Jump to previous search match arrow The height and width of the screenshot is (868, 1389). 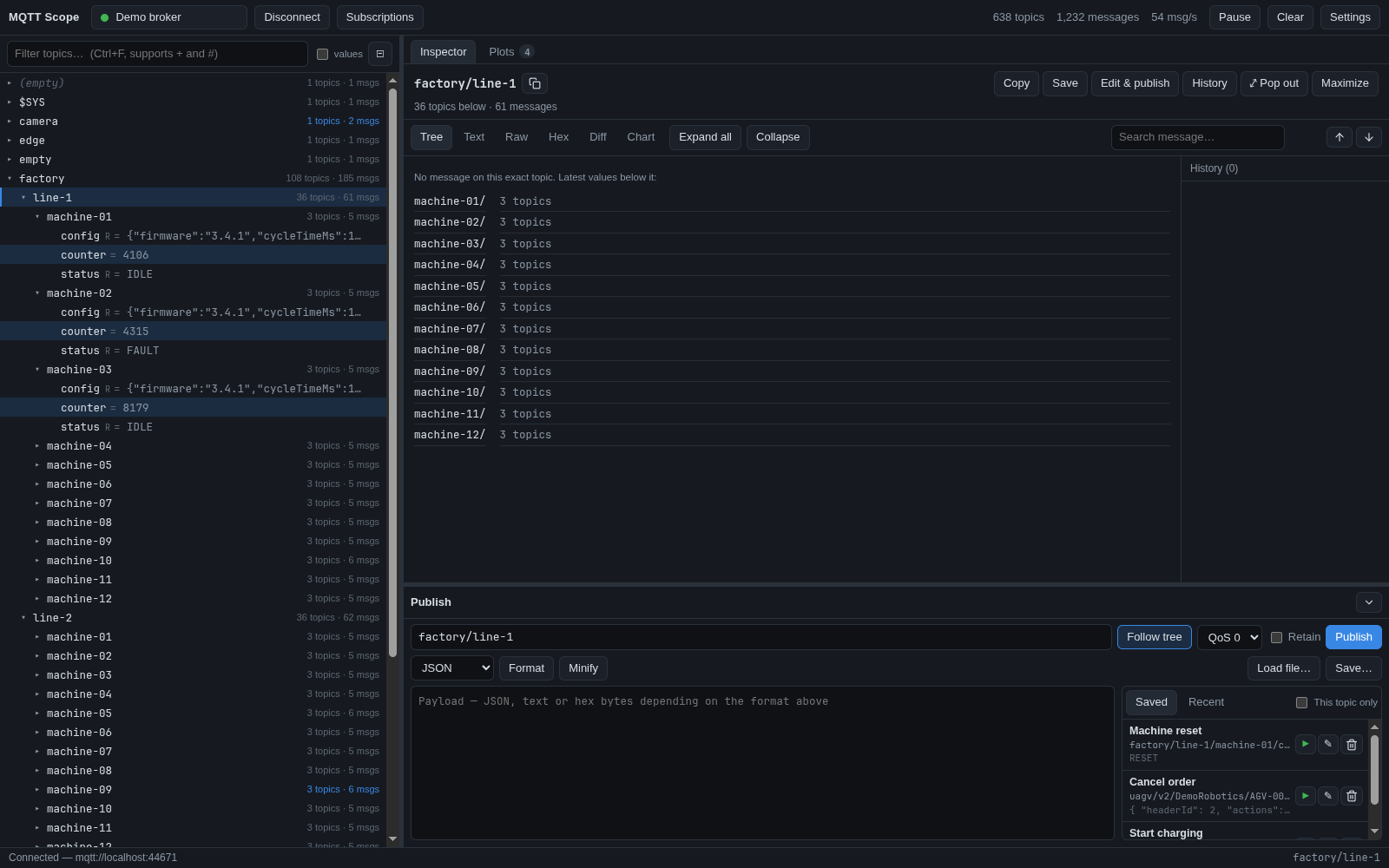pos(1340,137)
